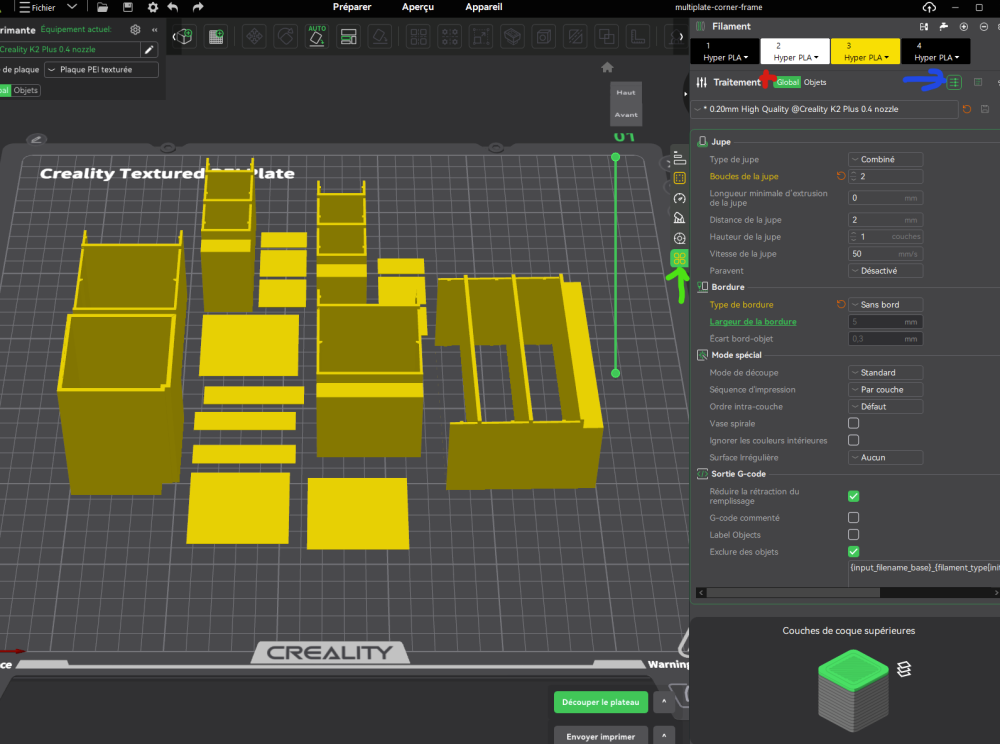
Task: Click the green advanced settings icon by Traitement
Action: click(x=954, y=82)
